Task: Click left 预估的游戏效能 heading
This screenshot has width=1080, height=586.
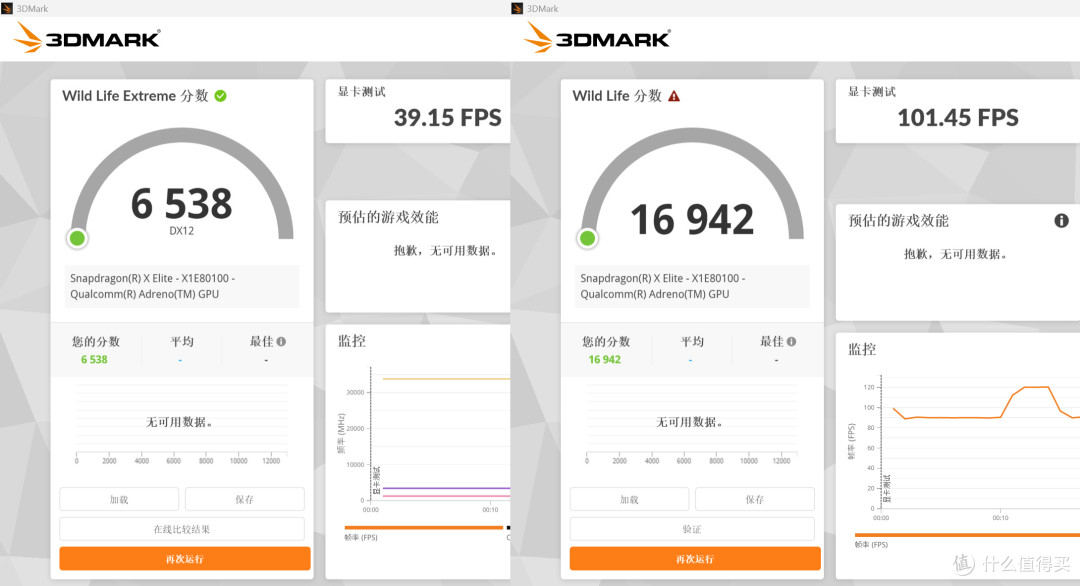Action: pos(388,218)
